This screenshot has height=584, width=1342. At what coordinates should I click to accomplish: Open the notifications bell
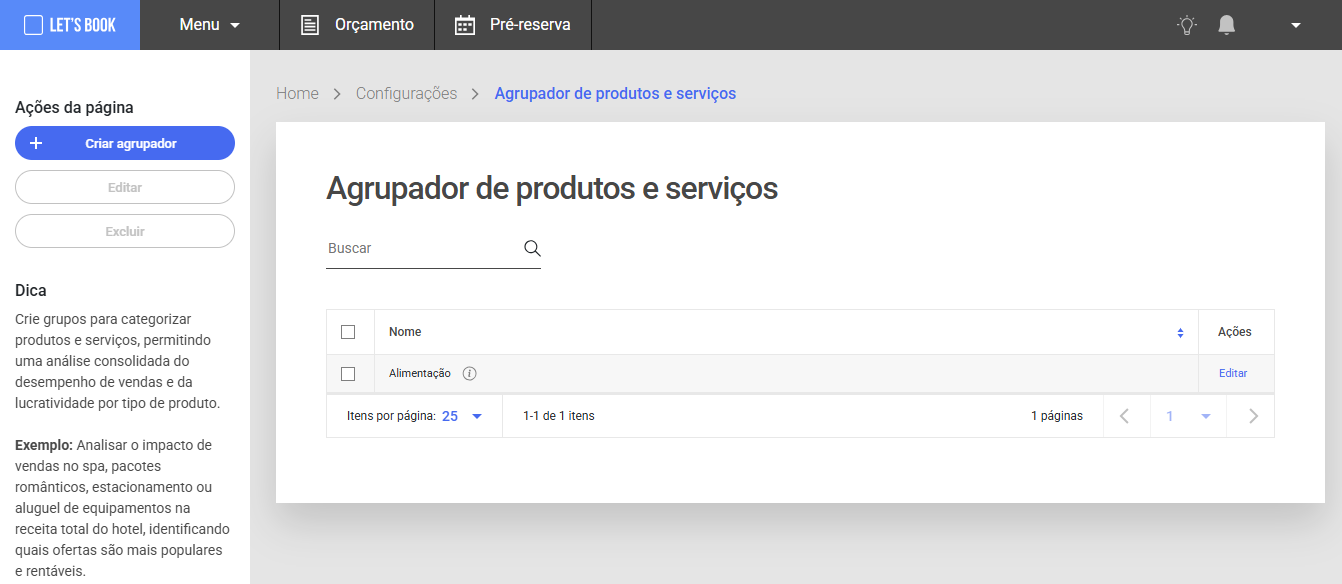click(1227, 25)
